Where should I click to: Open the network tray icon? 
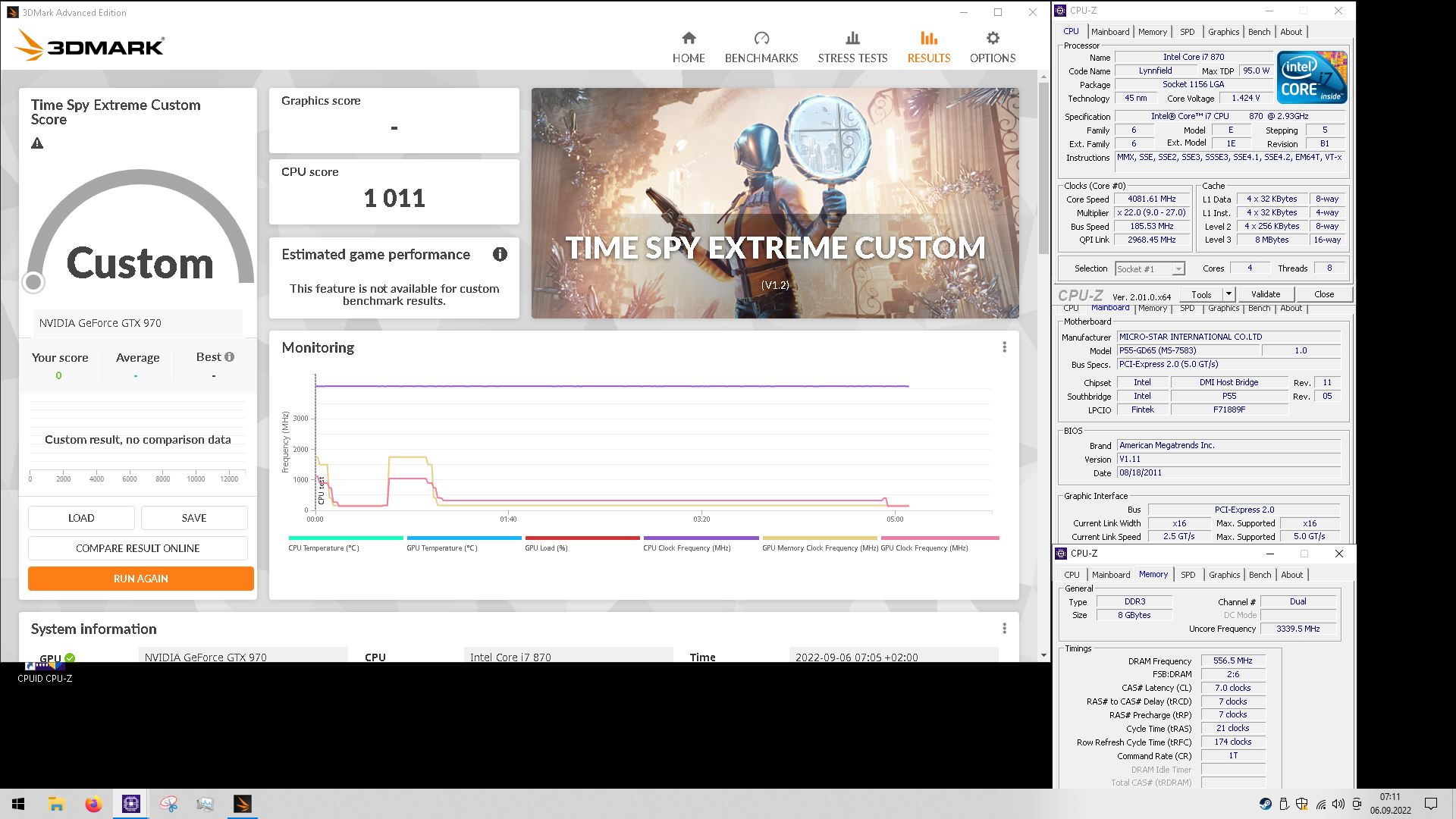[x=1320, y=804]
